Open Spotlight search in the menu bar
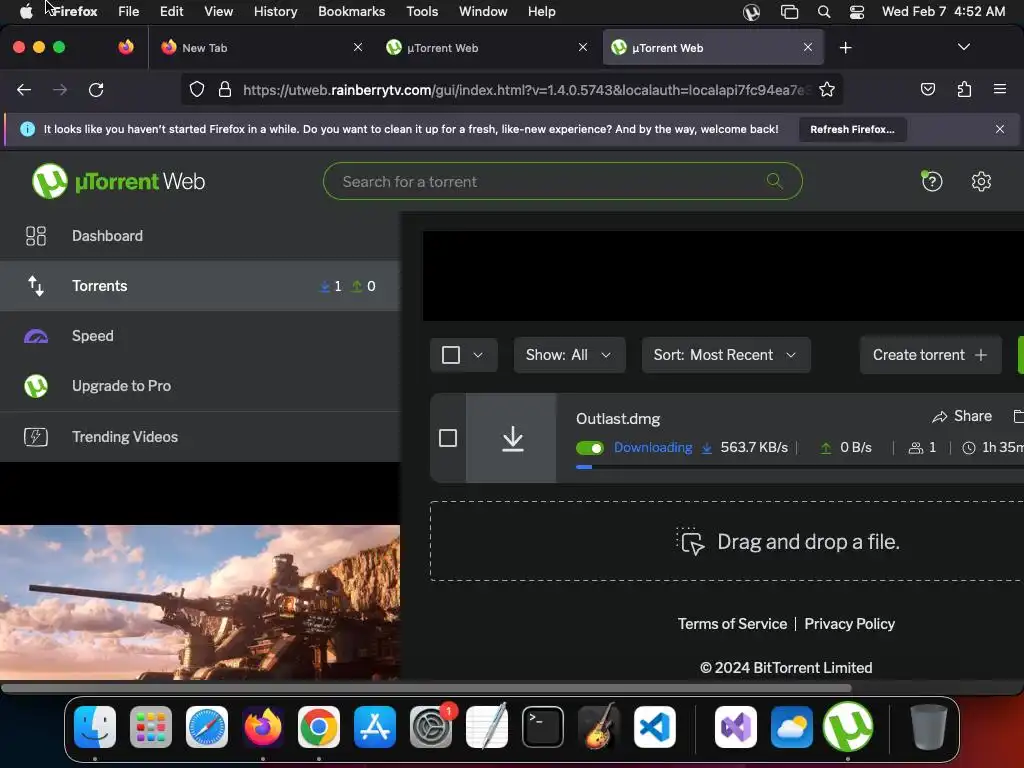Image resolution: width=1024 pixels, height=768 pixels. point(824,12)
